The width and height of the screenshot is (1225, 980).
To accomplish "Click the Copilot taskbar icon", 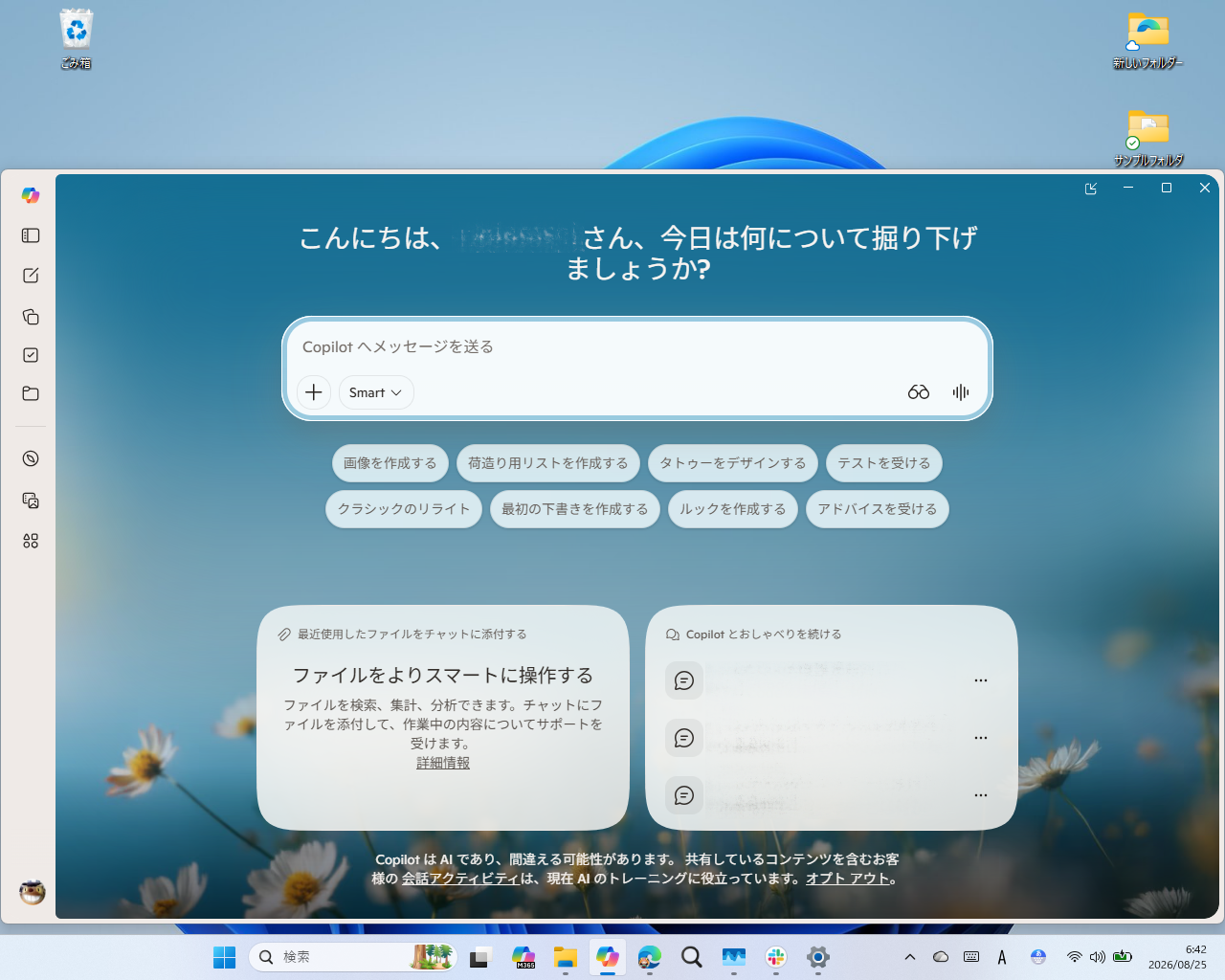I will coord(608,957).
